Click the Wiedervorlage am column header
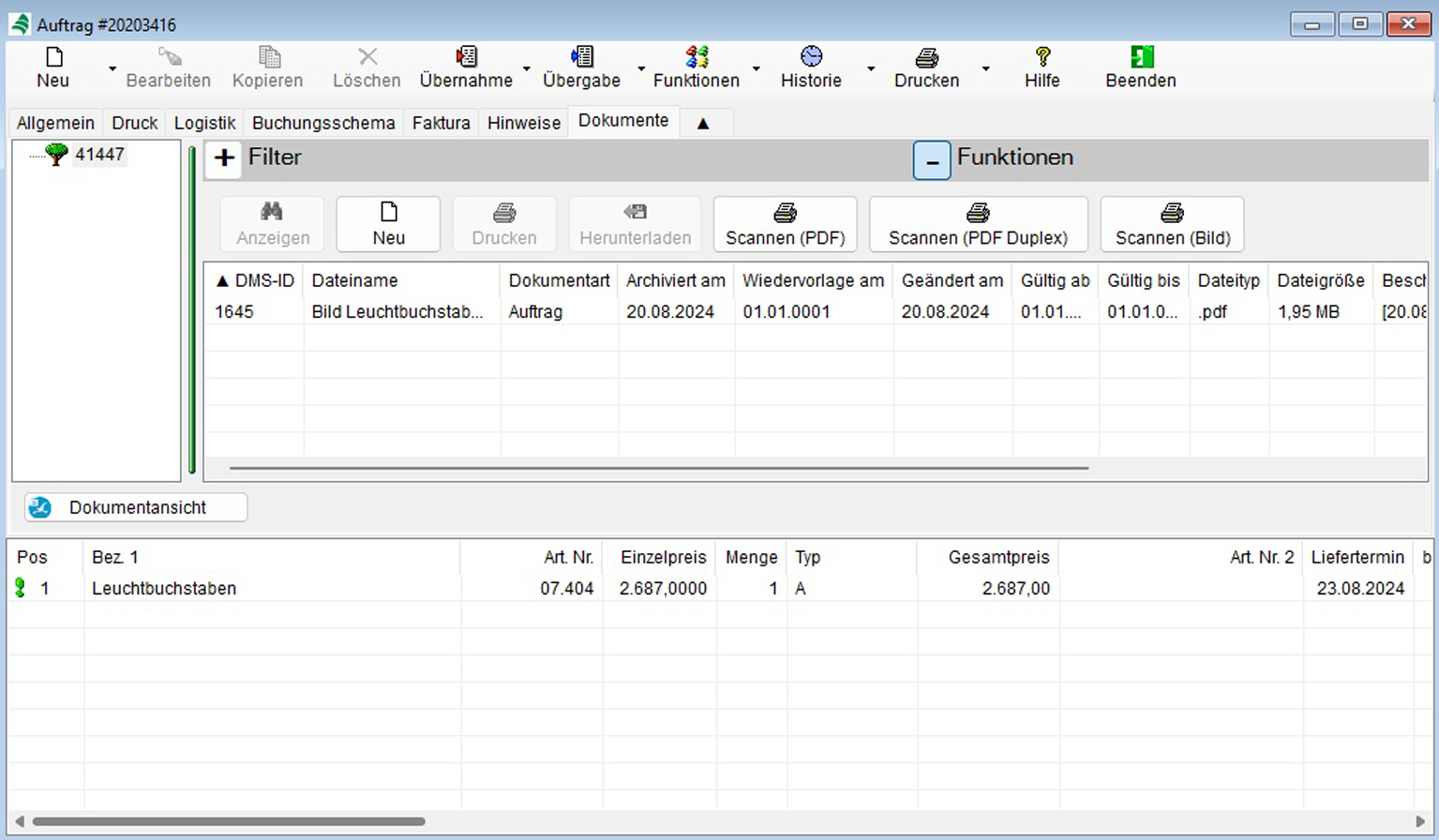The height and width of the screenshot is (840, 1439). click(814, 280)
